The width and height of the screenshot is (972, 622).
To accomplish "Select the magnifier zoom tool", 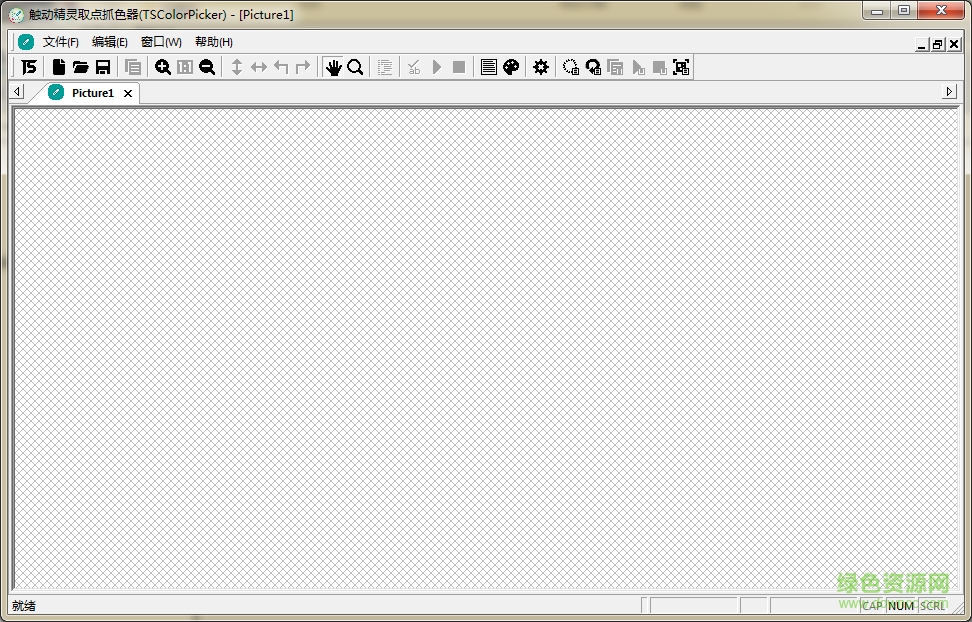I will (355, 66).
